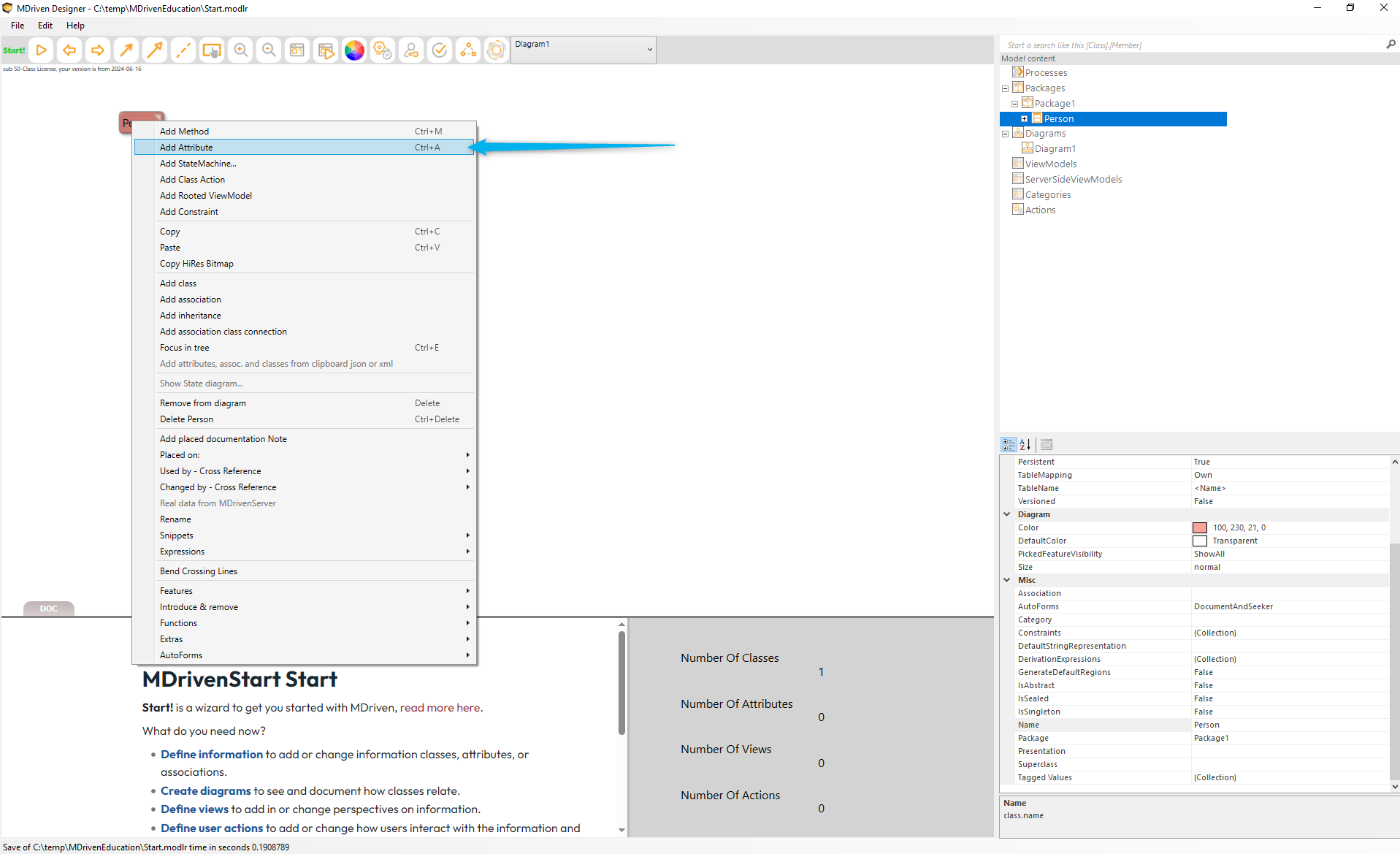Click the orange play triangle toolbar icon

click(42, 50)
